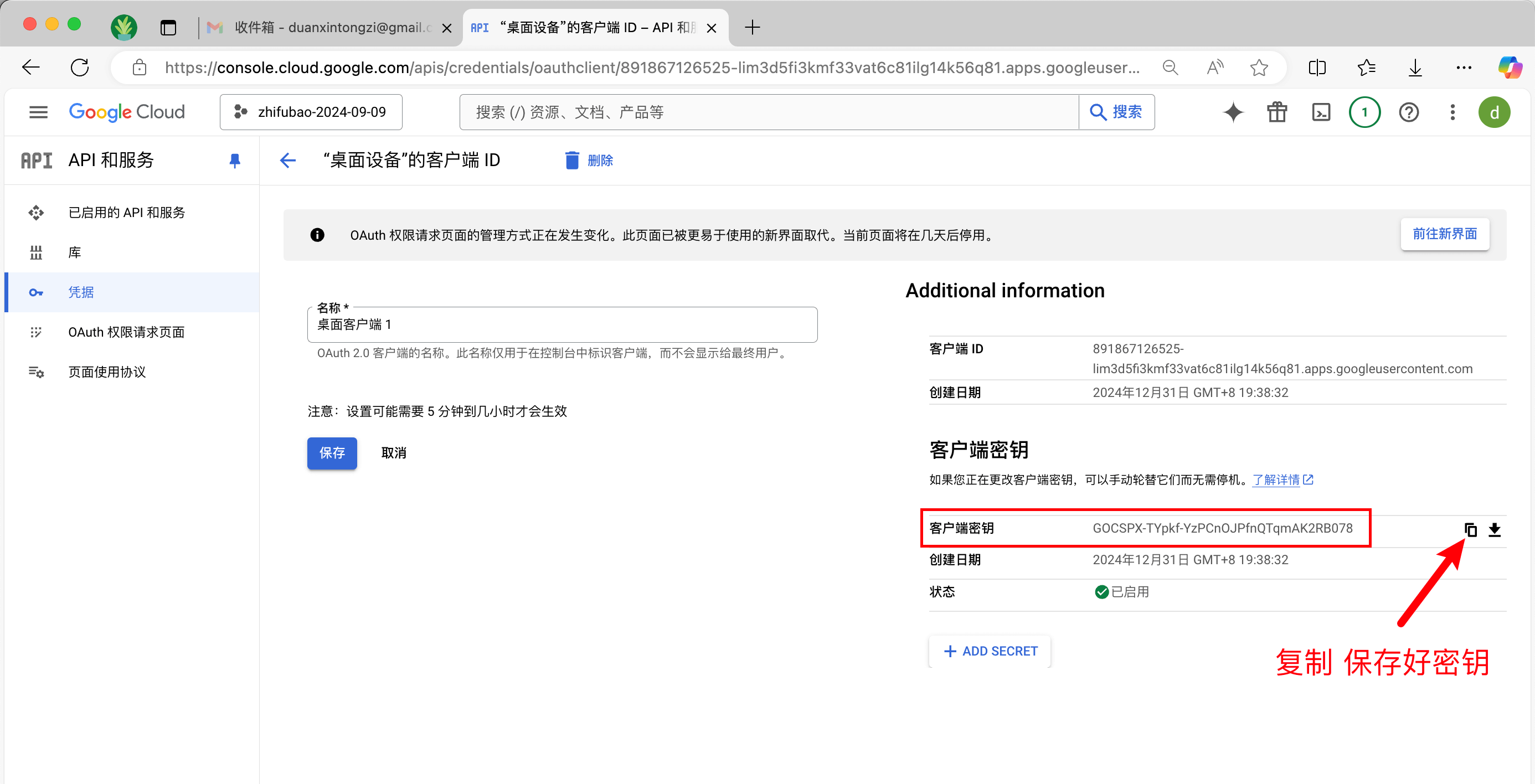
Task: Expand the three-dot console settings menu
Action: [1452, 112]
